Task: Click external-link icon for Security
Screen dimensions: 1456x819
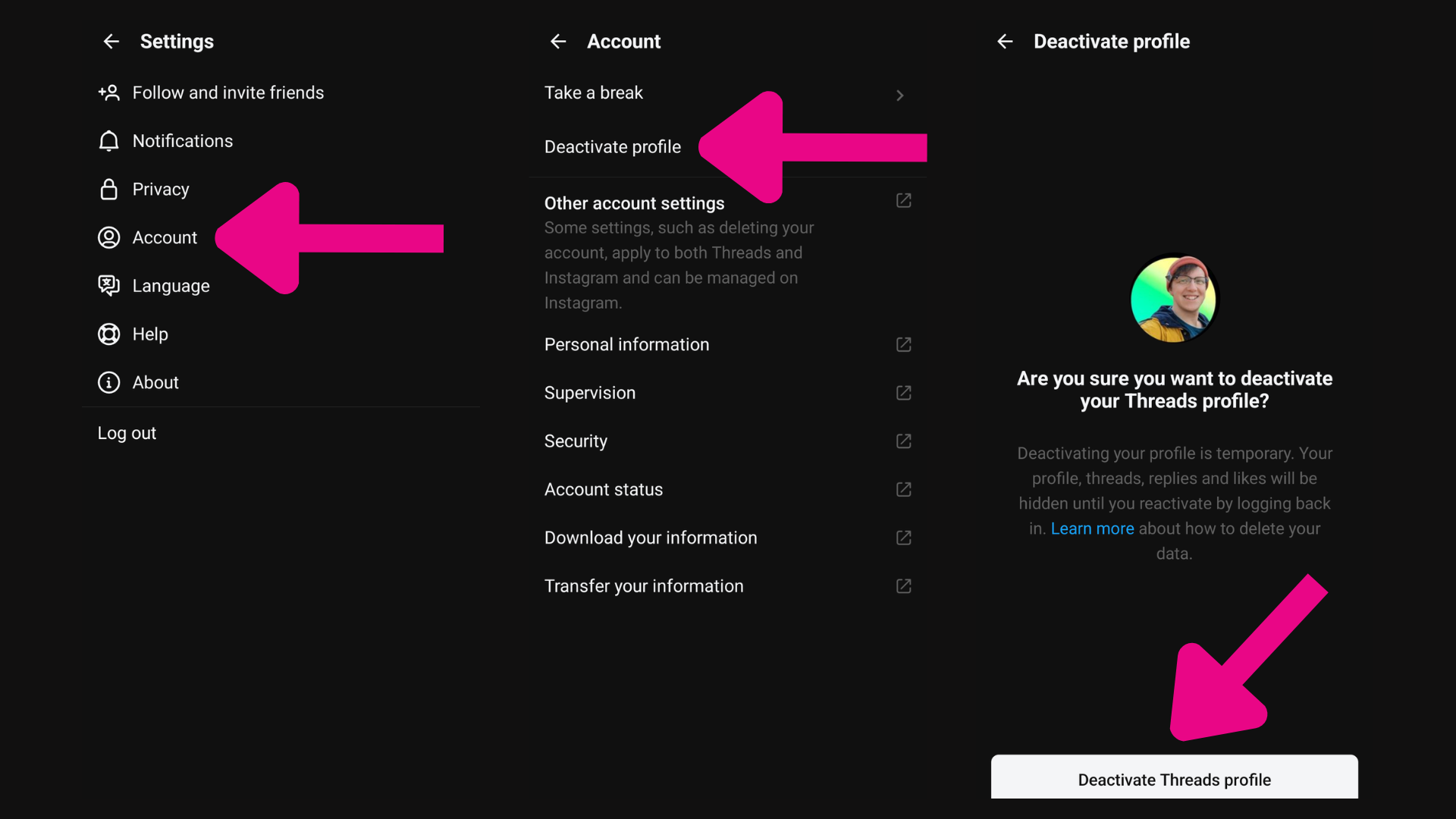Action: coord(903,441)
